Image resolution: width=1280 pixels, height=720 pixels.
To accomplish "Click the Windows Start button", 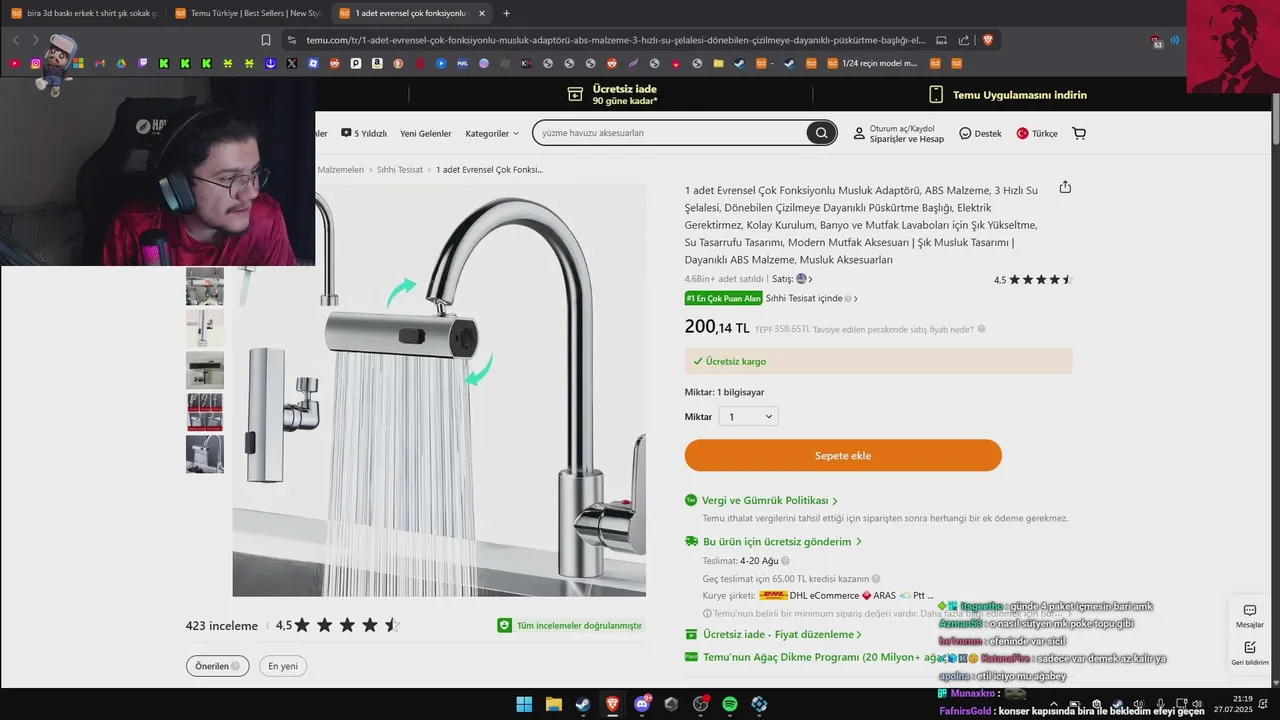I will point(524,704).
